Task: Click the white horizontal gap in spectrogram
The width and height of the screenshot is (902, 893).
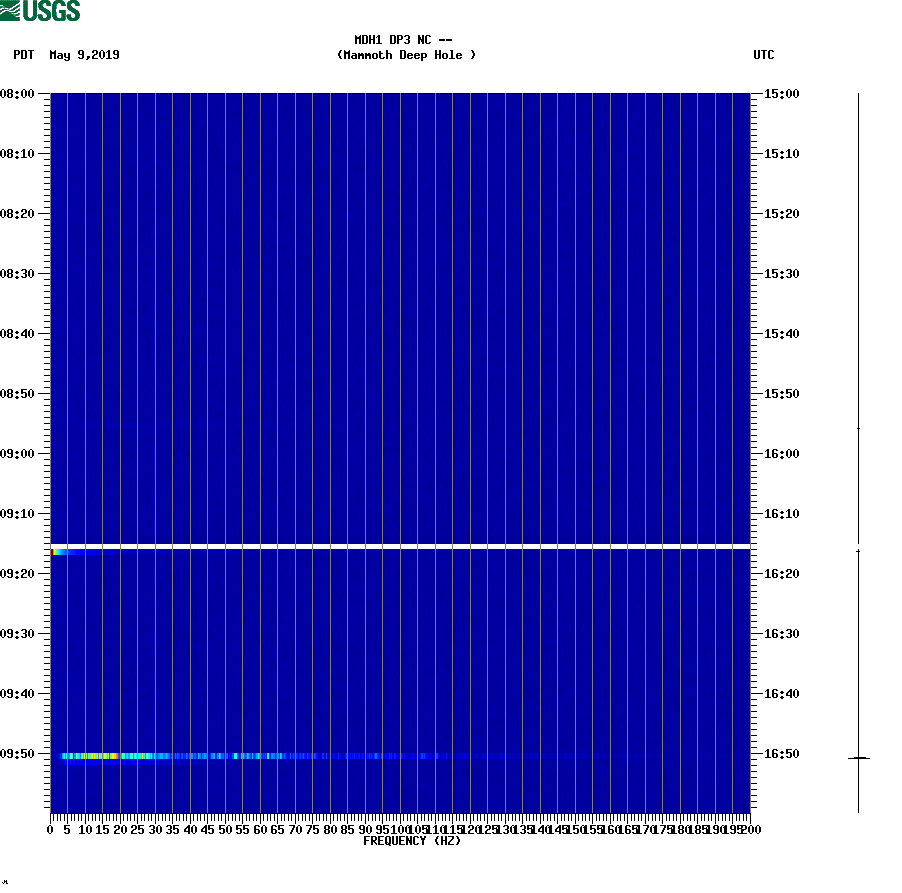Action: click(400, 545)
